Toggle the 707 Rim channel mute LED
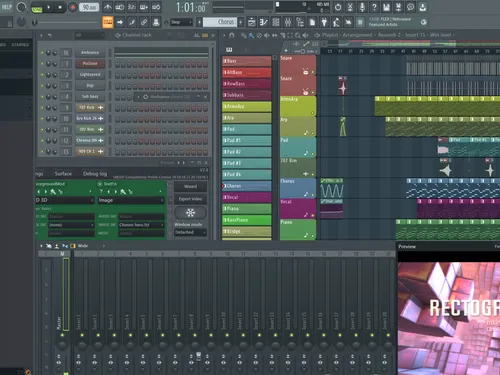The width and height of the screenshot is (500, 375). (x=42, y=130)
